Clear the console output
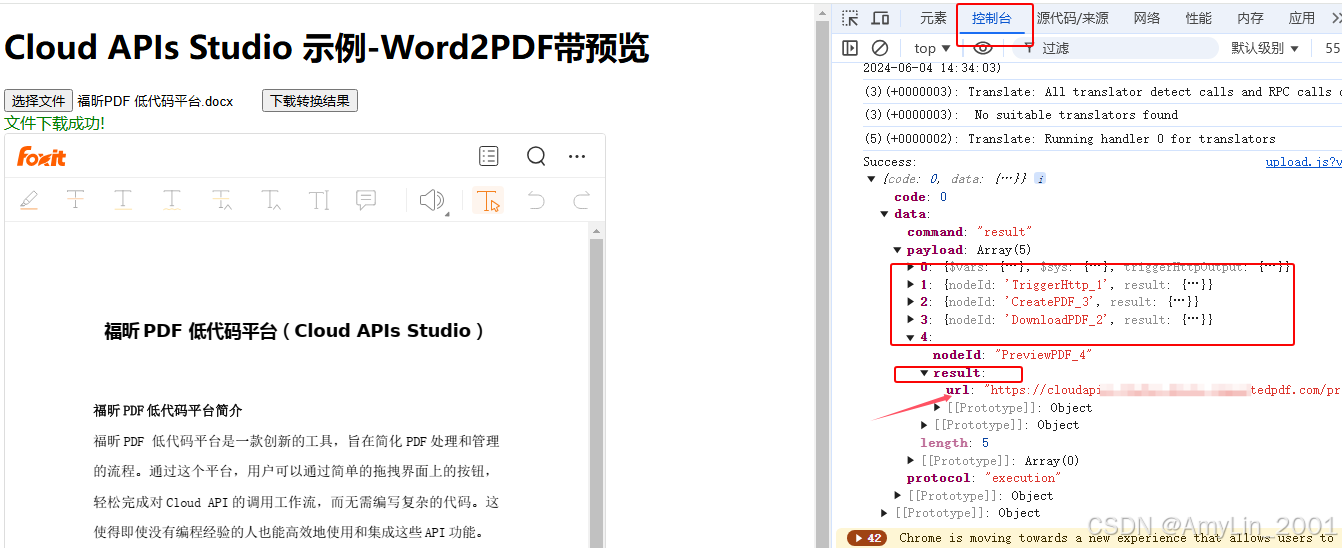 pyautogui.click(x=880, y=48)
